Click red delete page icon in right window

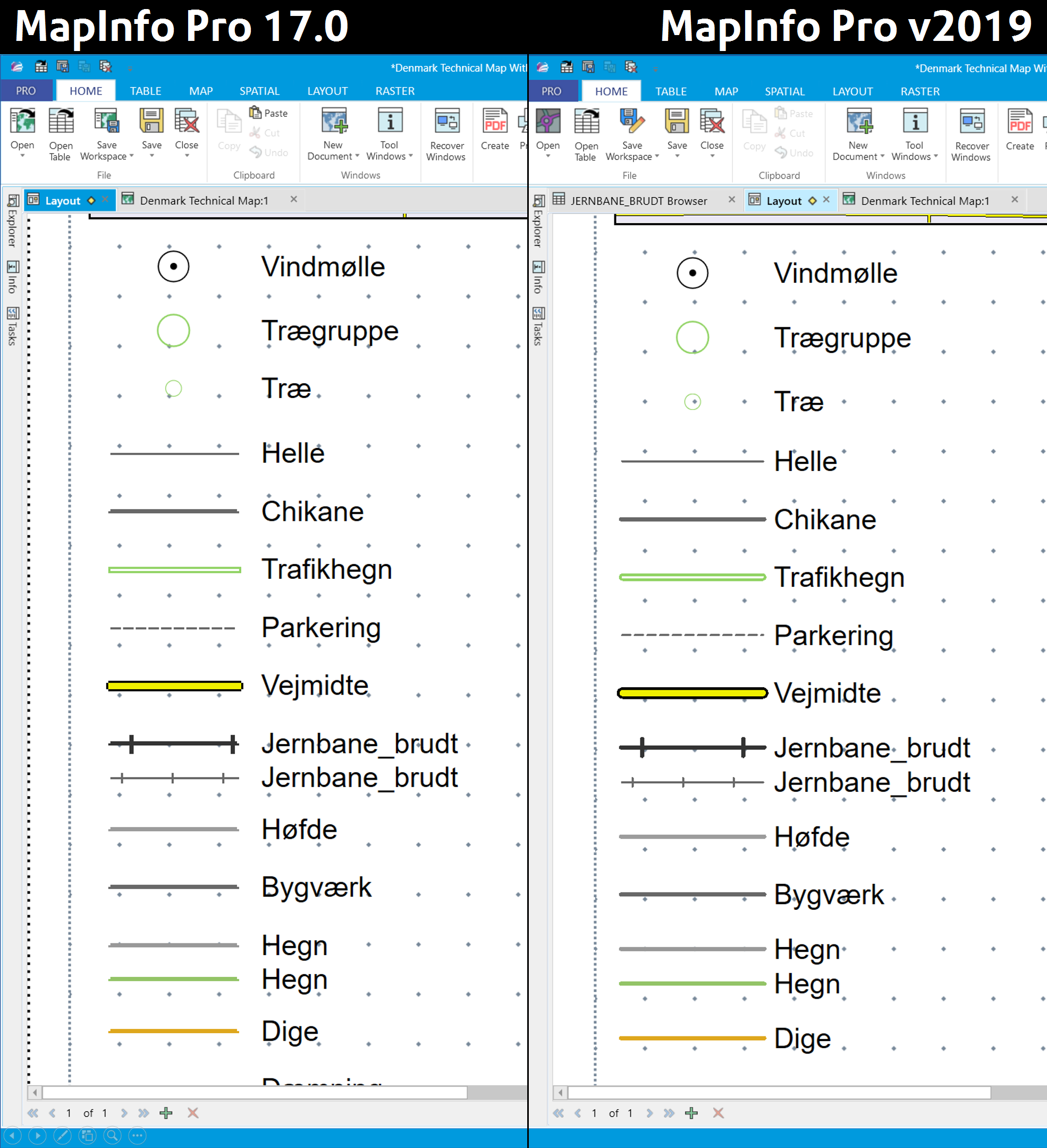[x=718, y=1113]
